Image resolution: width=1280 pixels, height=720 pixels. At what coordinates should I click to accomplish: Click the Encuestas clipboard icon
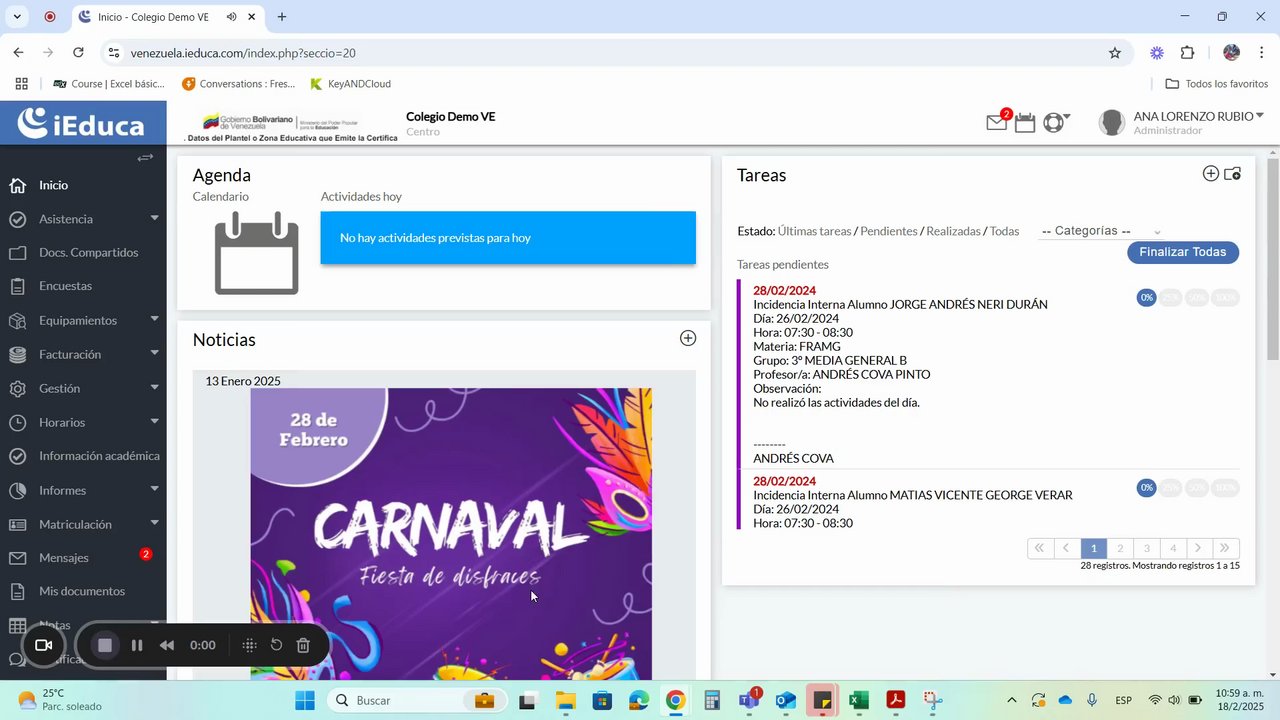(x=17, y=286)
